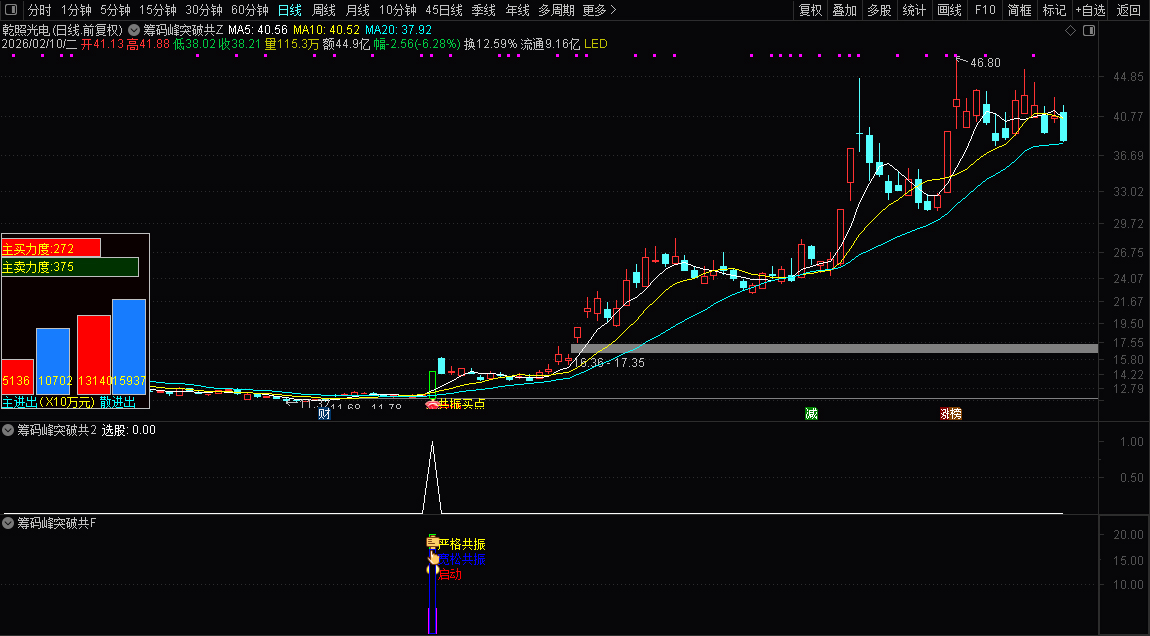Open the 统计 statistics tool

[914, 10]
